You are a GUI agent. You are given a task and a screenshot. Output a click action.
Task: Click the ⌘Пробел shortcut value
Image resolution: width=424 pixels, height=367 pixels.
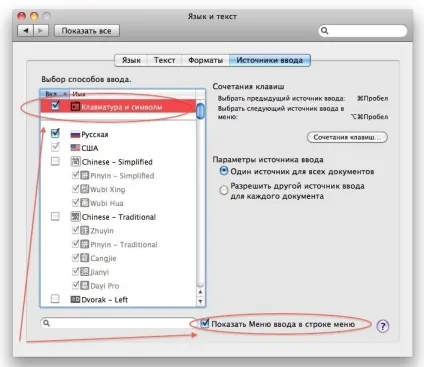click(x=372, y=98)
